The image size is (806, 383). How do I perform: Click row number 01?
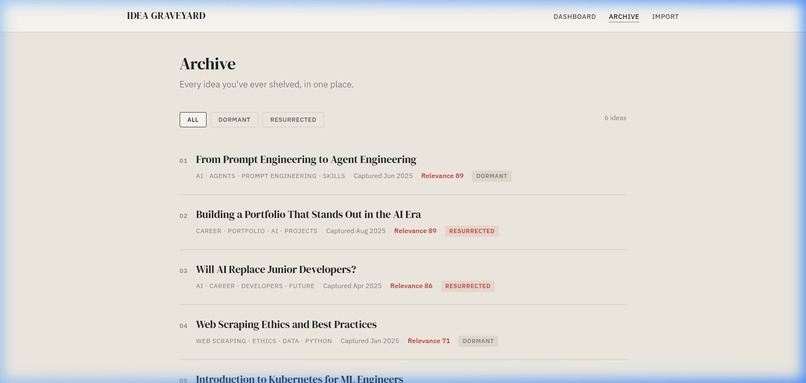[184, 161]
